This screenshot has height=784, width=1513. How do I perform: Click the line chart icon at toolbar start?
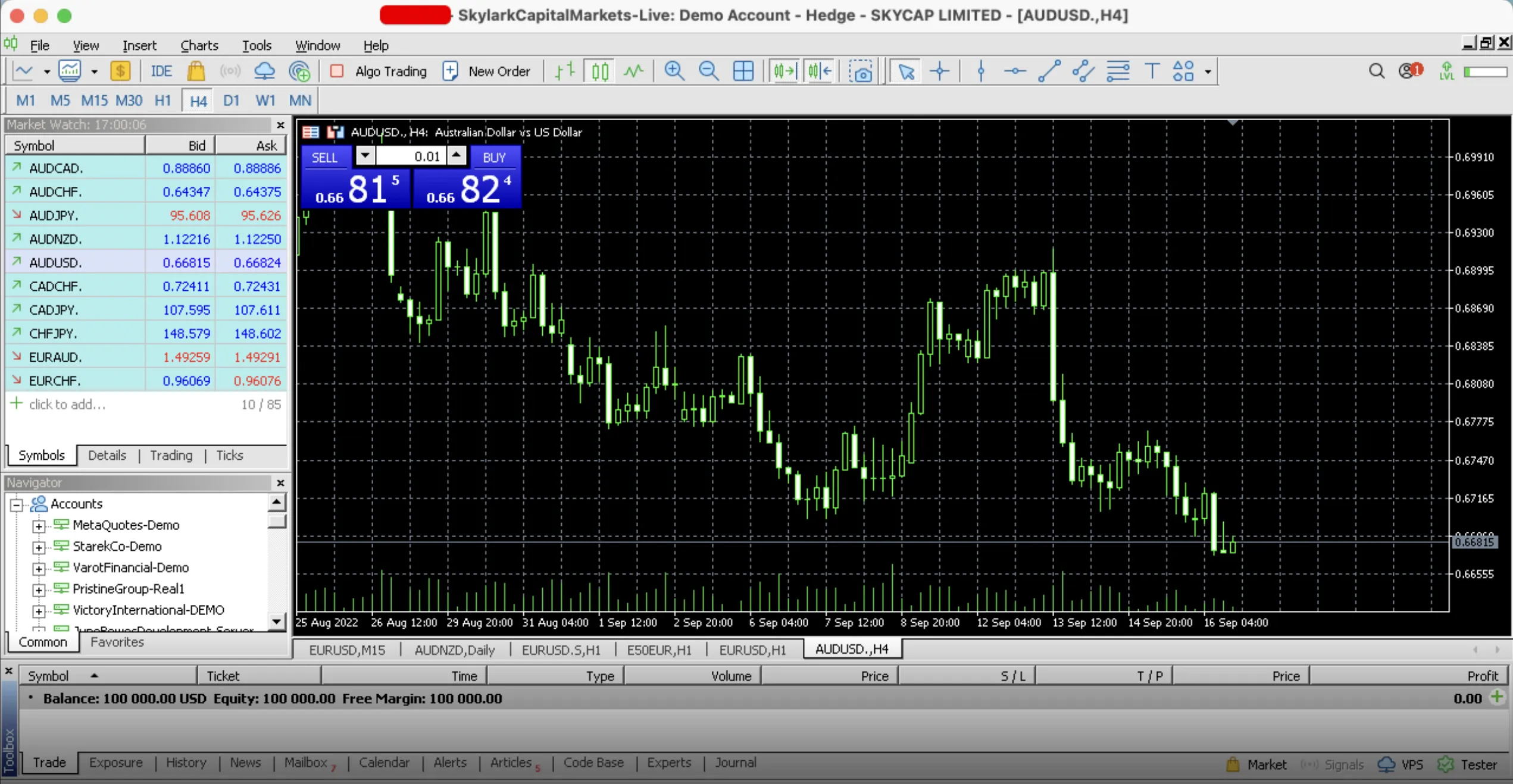pyautogui.click(x=23, y=71)
